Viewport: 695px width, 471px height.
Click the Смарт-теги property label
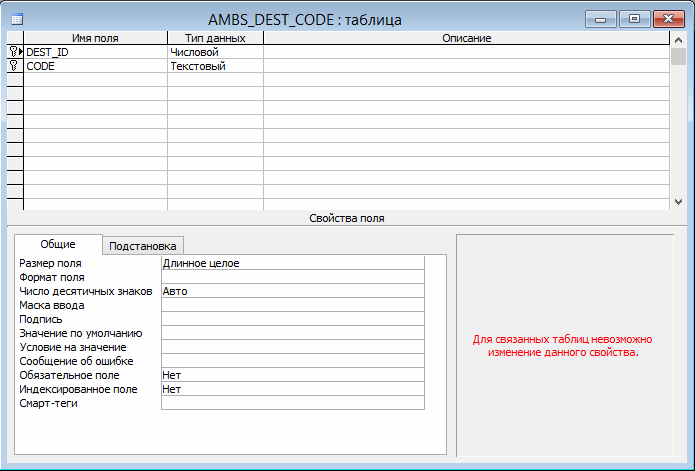point(48,403)
